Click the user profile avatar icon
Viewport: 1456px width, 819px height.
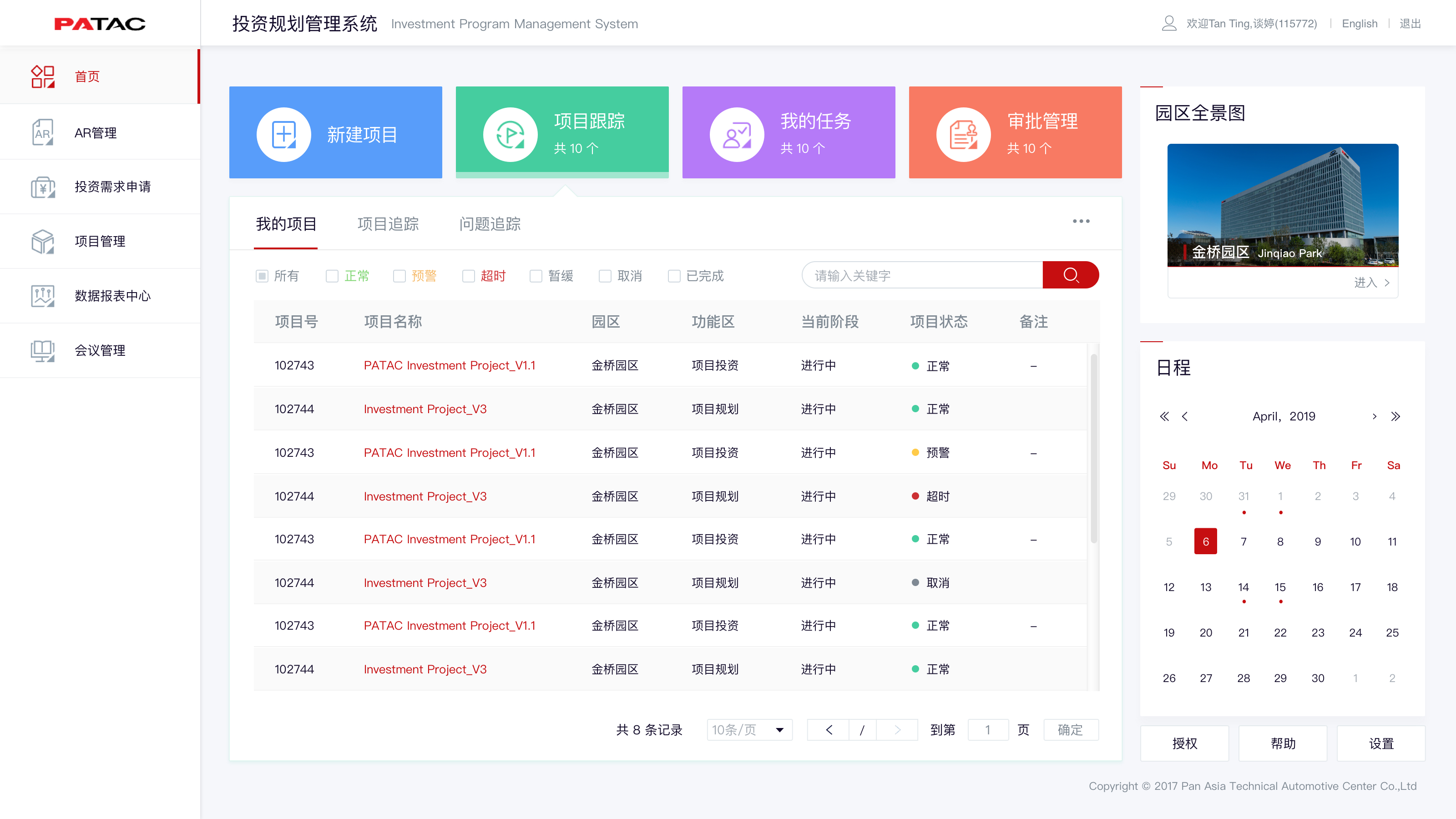pos(1169,23)
